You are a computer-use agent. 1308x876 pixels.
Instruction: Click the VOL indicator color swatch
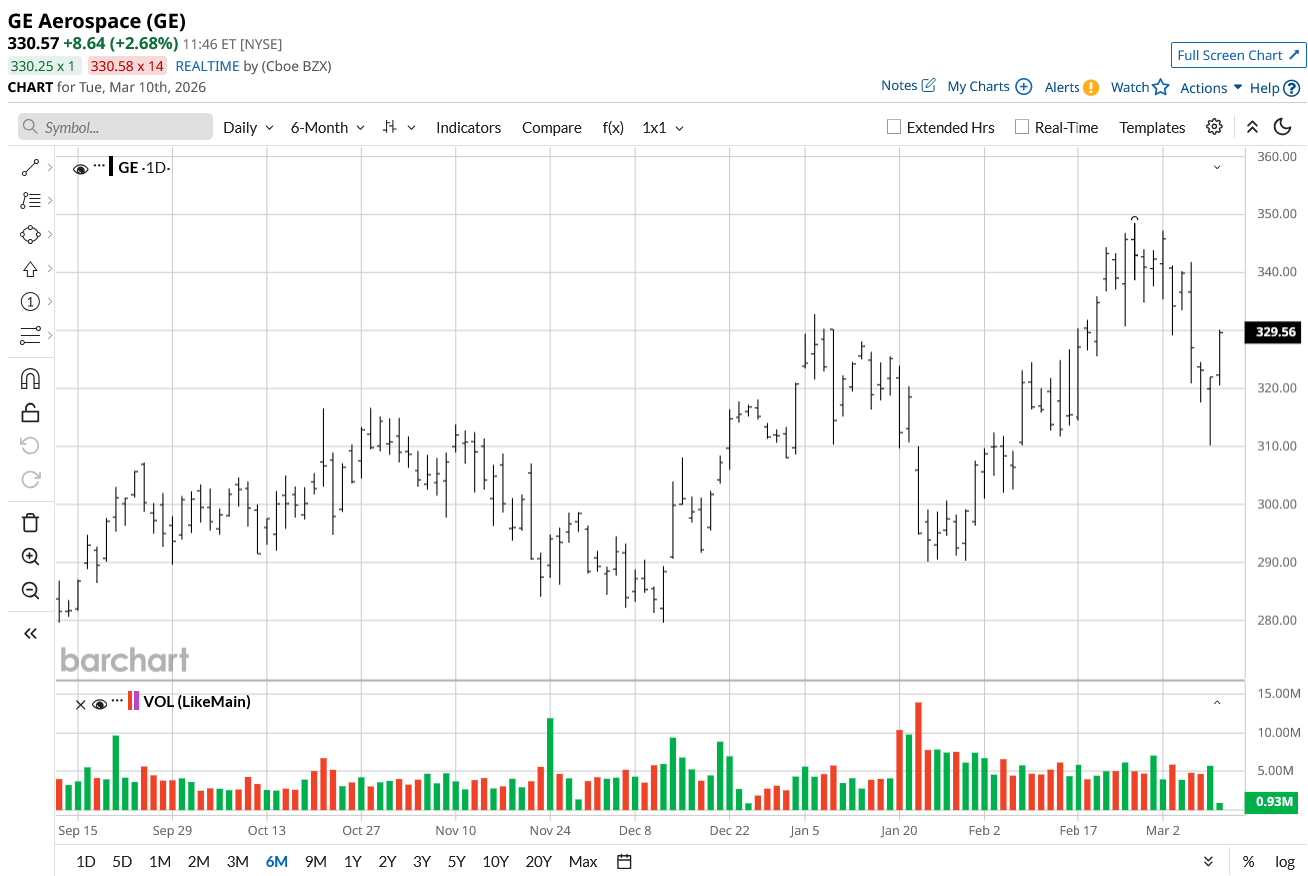pos(133,701)
